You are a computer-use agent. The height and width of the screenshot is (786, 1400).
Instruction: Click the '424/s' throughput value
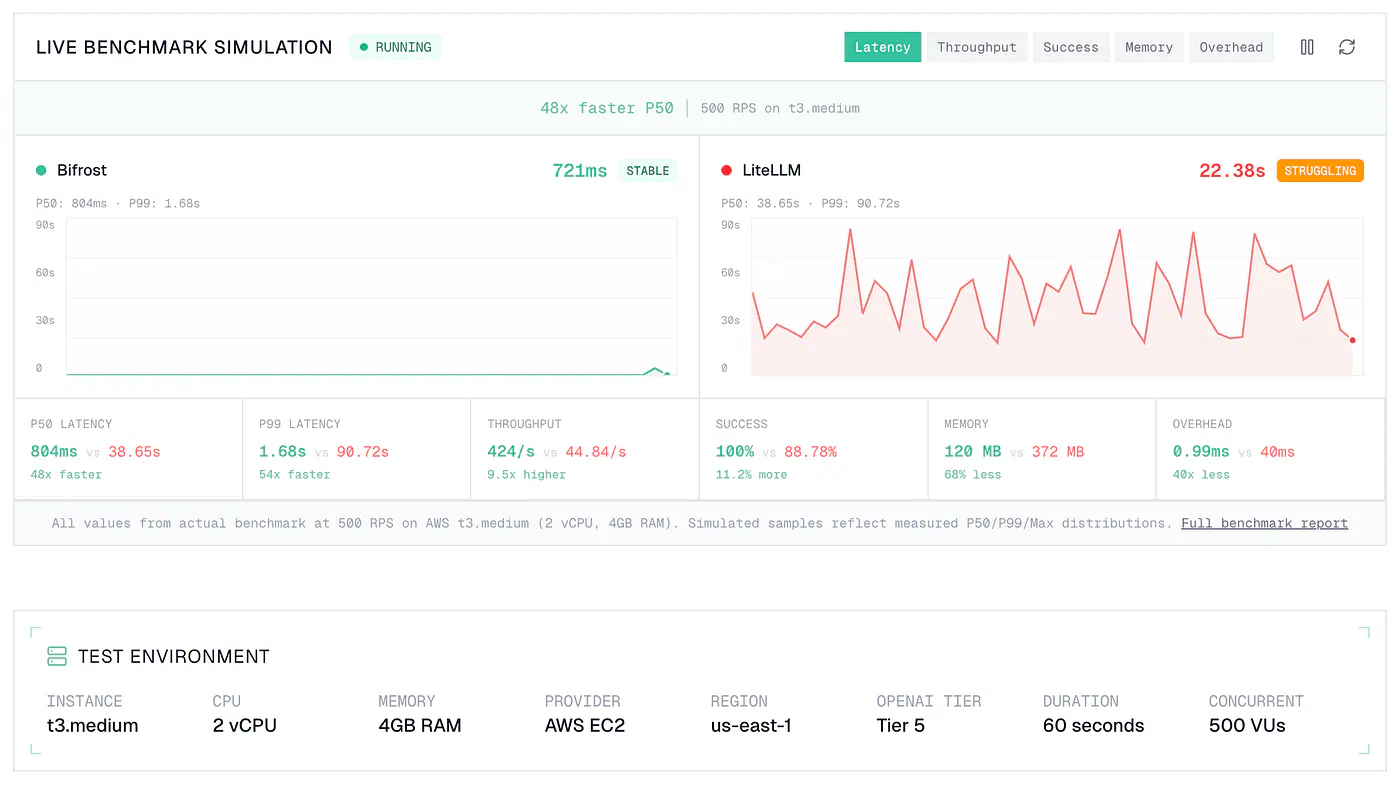point(511,452)
